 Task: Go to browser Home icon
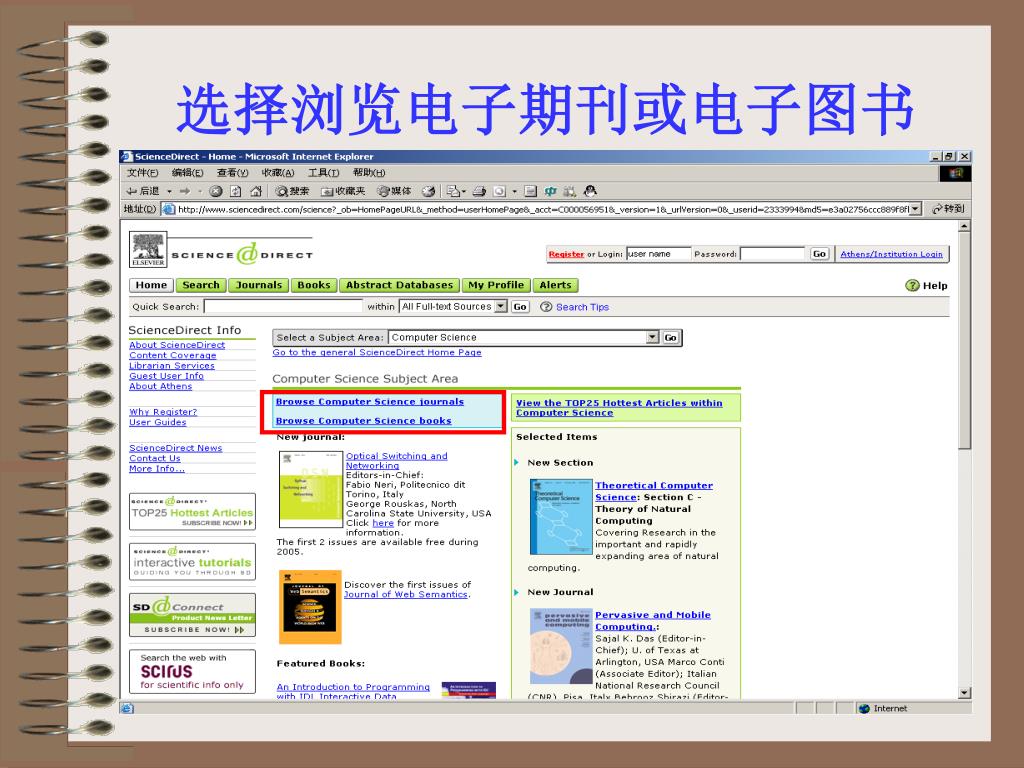[256, 191]
